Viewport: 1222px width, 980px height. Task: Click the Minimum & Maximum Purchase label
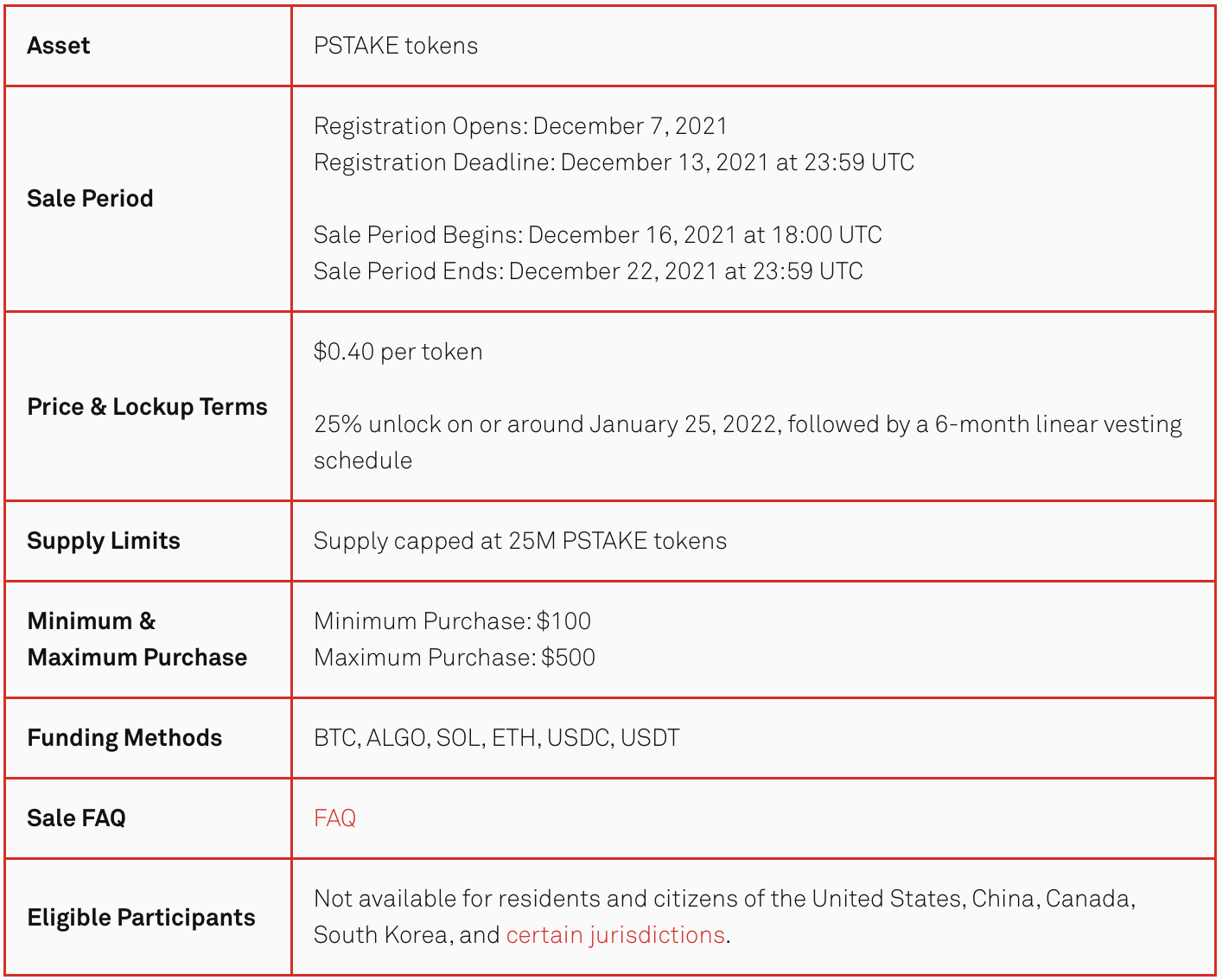137,640
